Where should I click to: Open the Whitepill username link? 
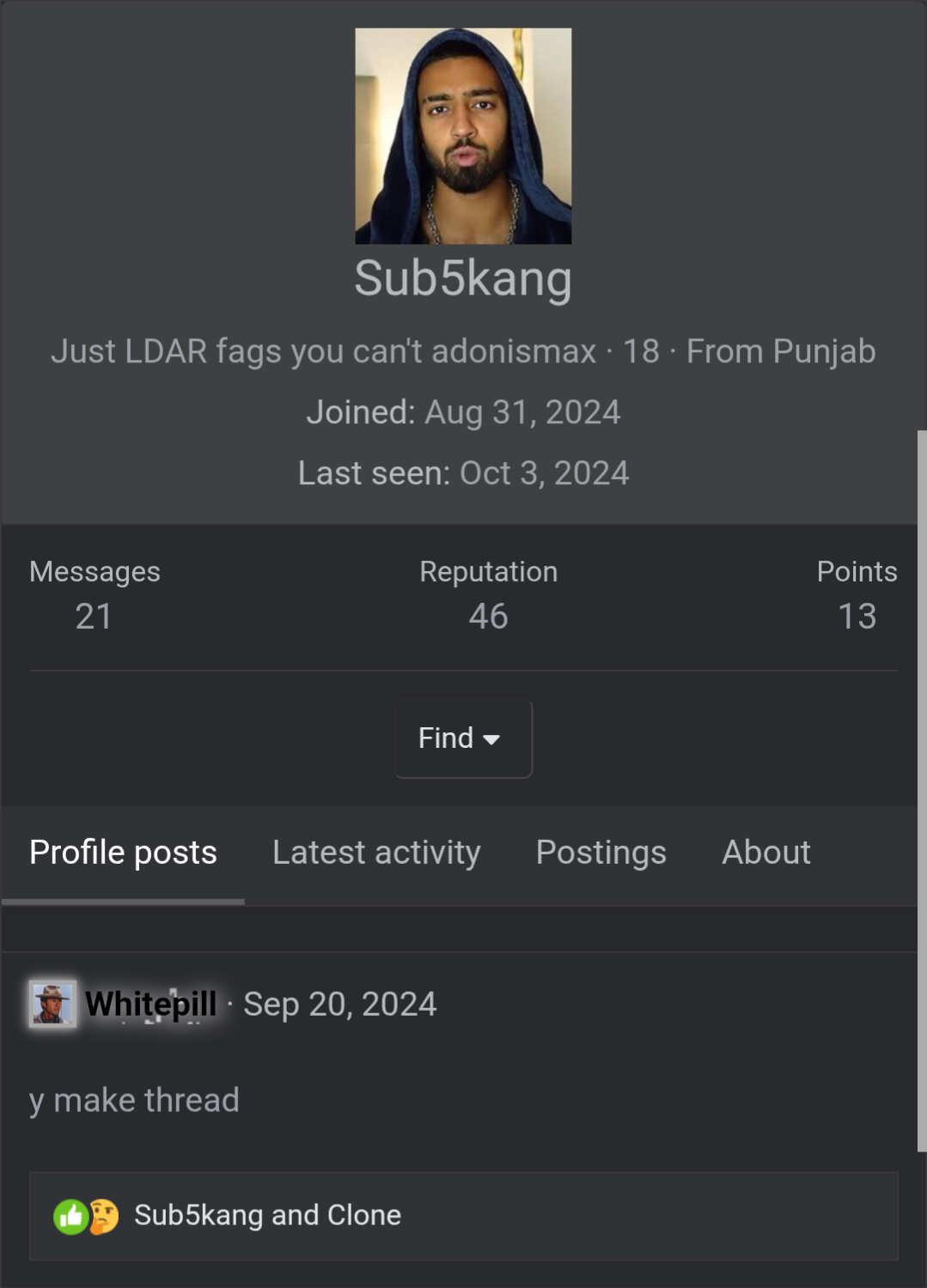click(151, 1004)
